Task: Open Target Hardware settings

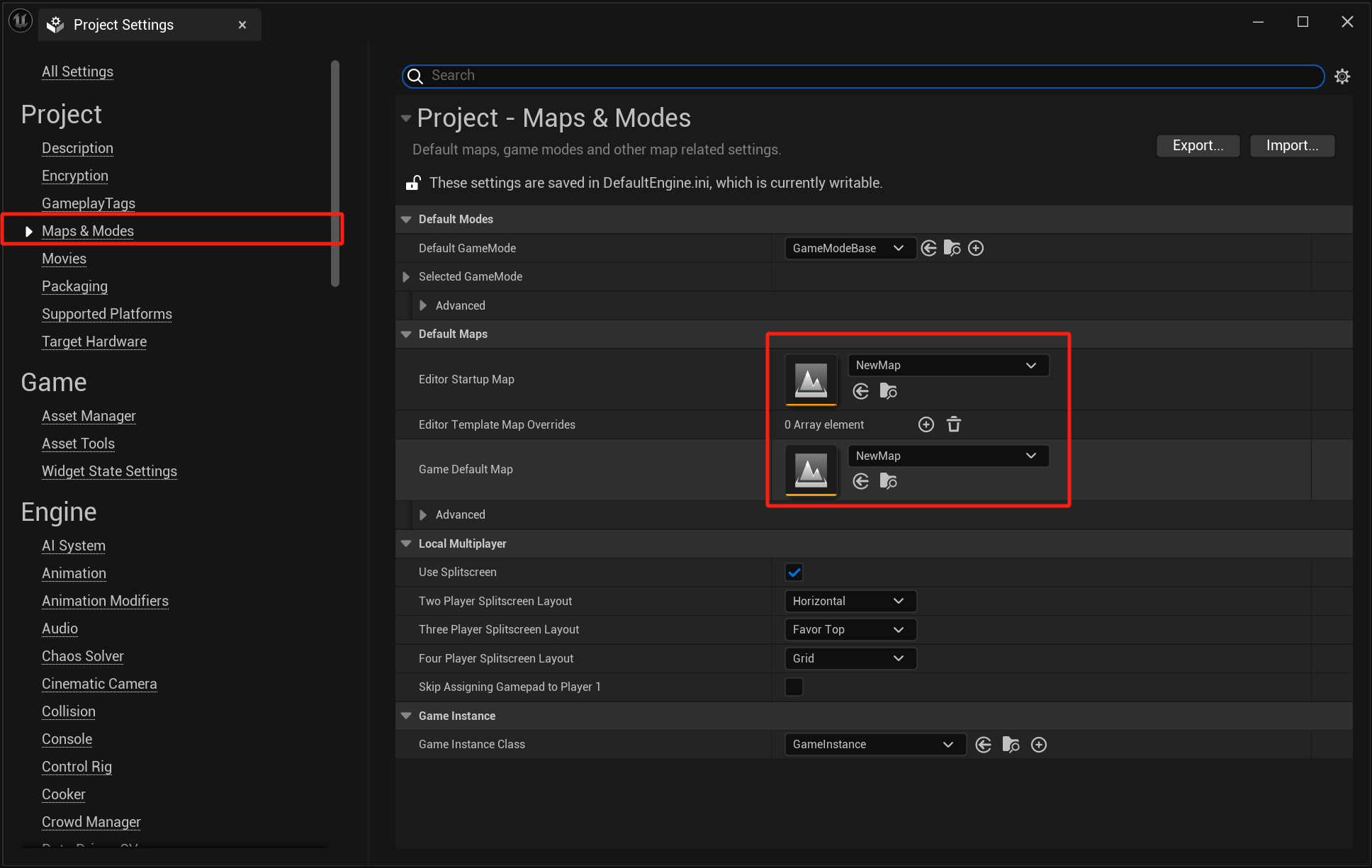Action: pyautogui.click(x=94, y=342)
